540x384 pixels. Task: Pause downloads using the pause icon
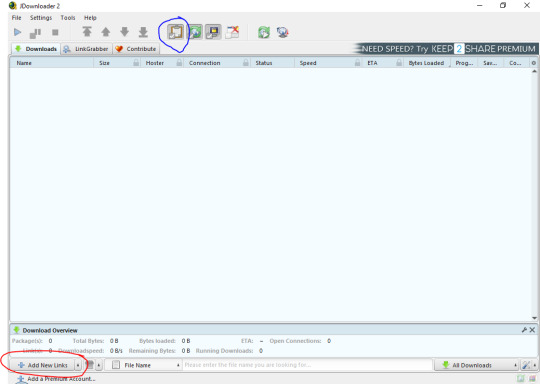(35, 33)
